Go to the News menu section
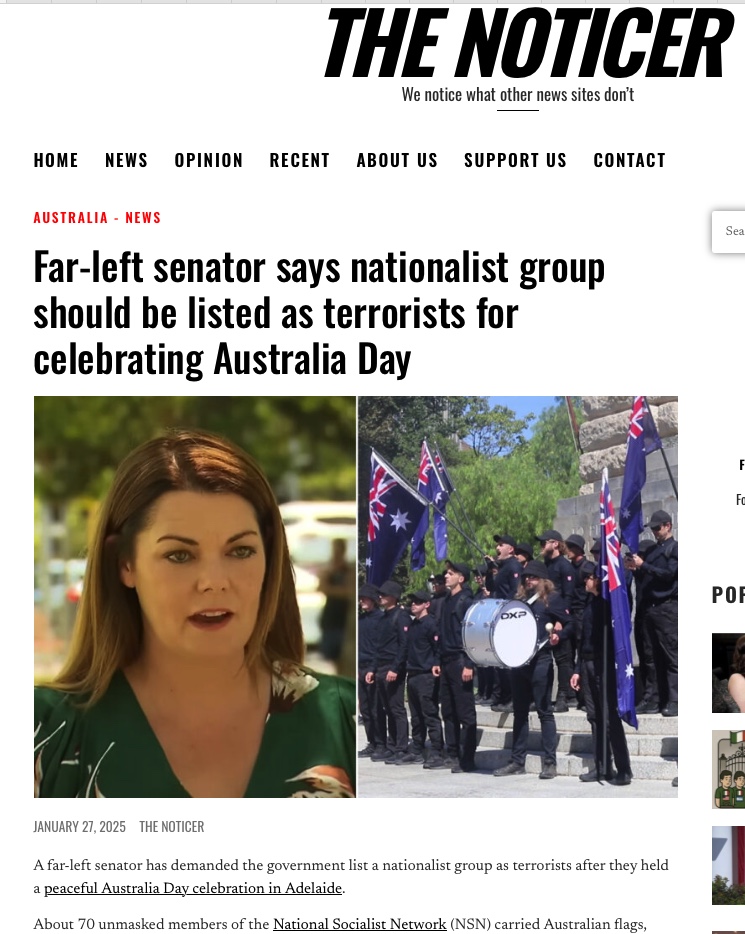745x934 pixels. click(x=126, y=160)
